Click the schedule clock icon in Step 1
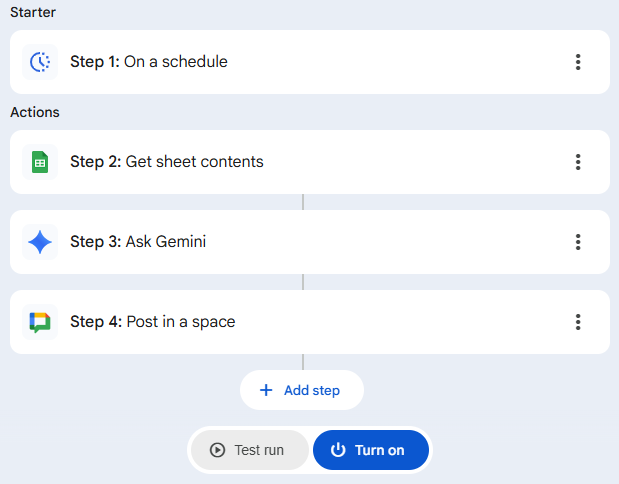 point(40,62)
